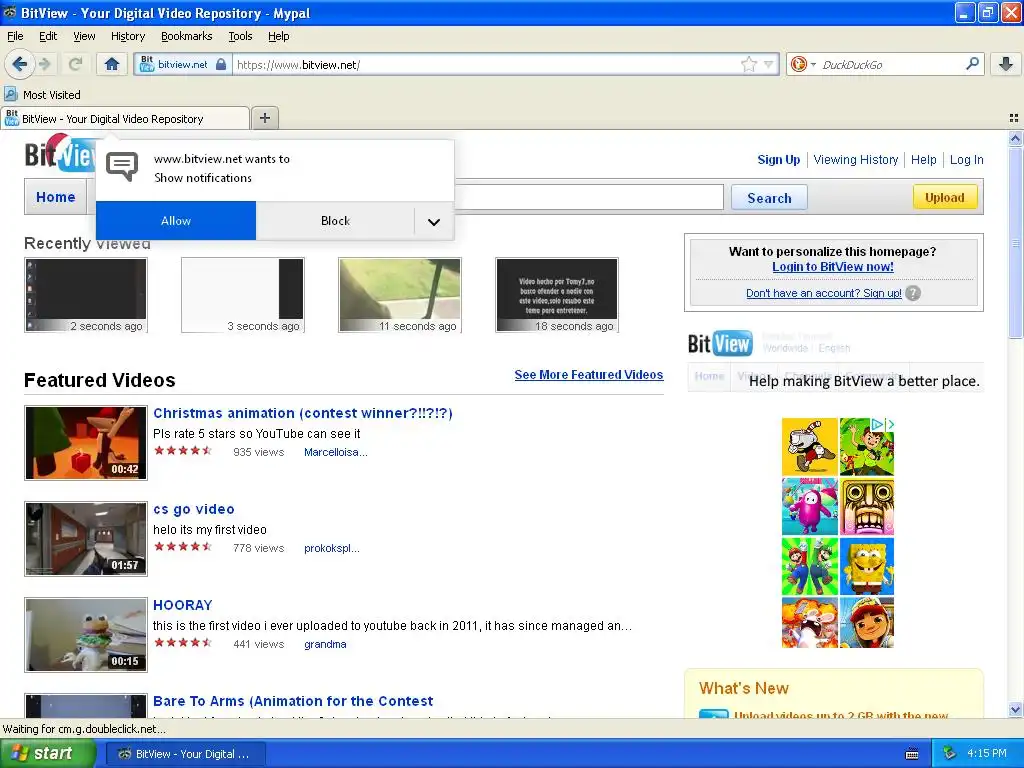This screenshot has width=1024, height=768.
Task: Open the Home page icon in toolbar
Action: coord(112,64)
